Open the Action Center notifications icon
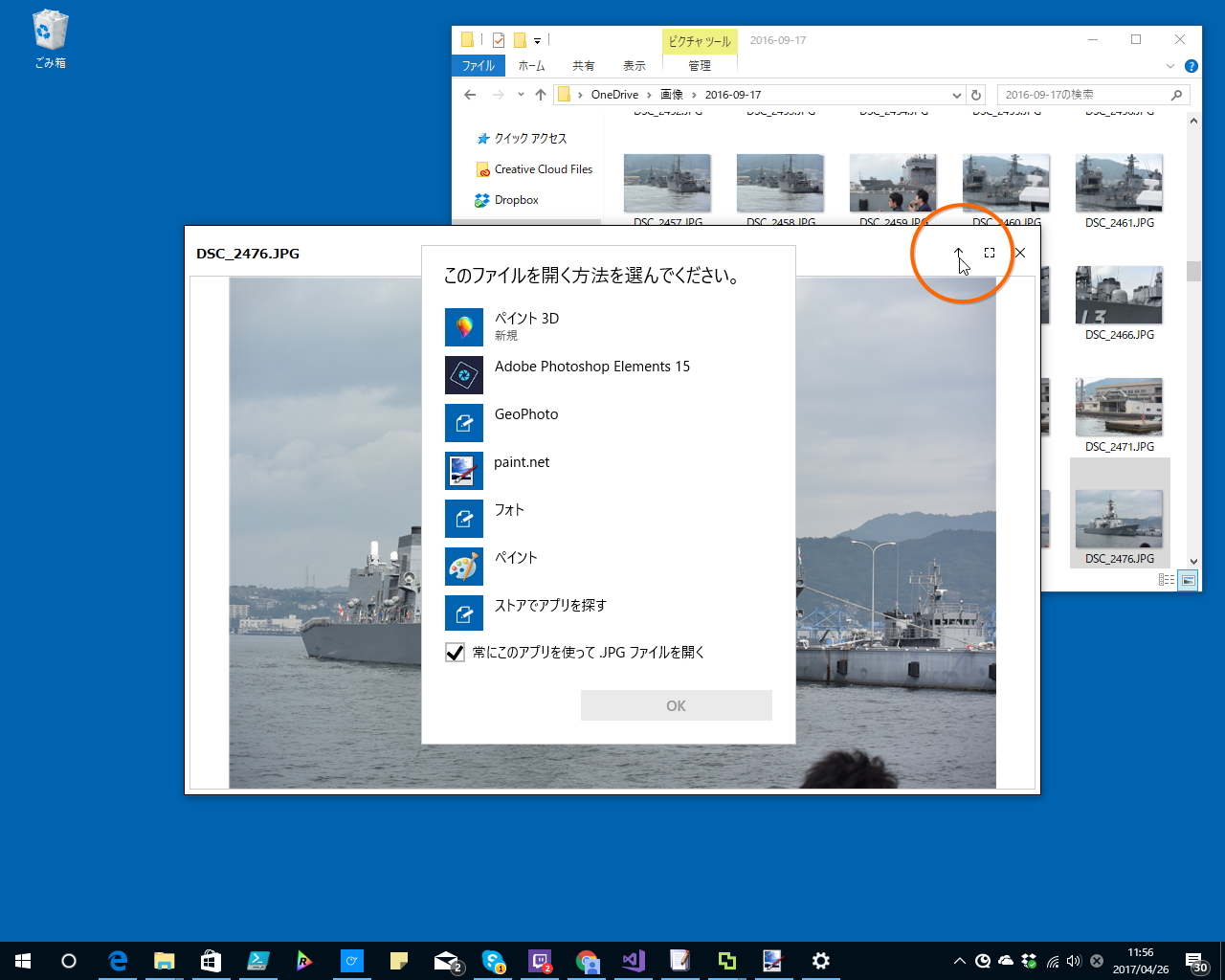1225x980 pixels. (1196, 962)
